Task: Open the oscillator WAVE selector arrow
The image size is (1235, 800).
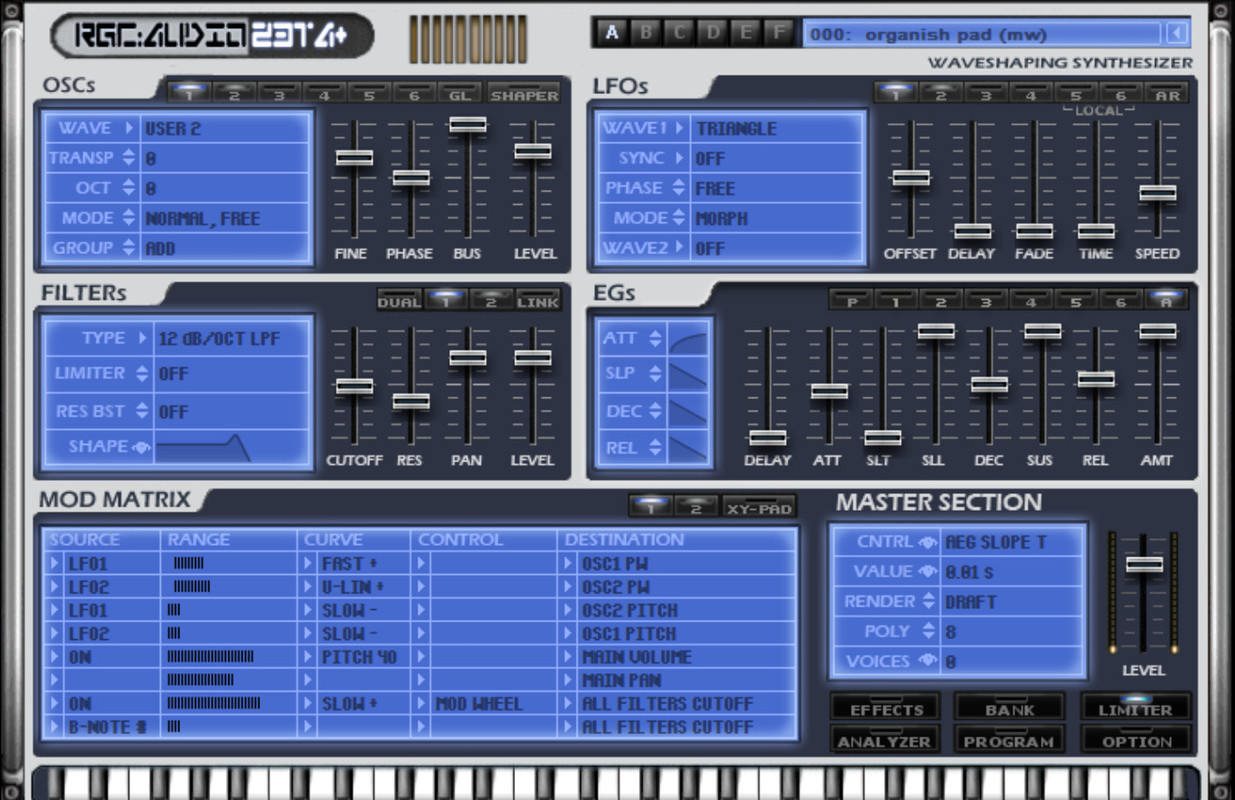Action: (129, 128)
